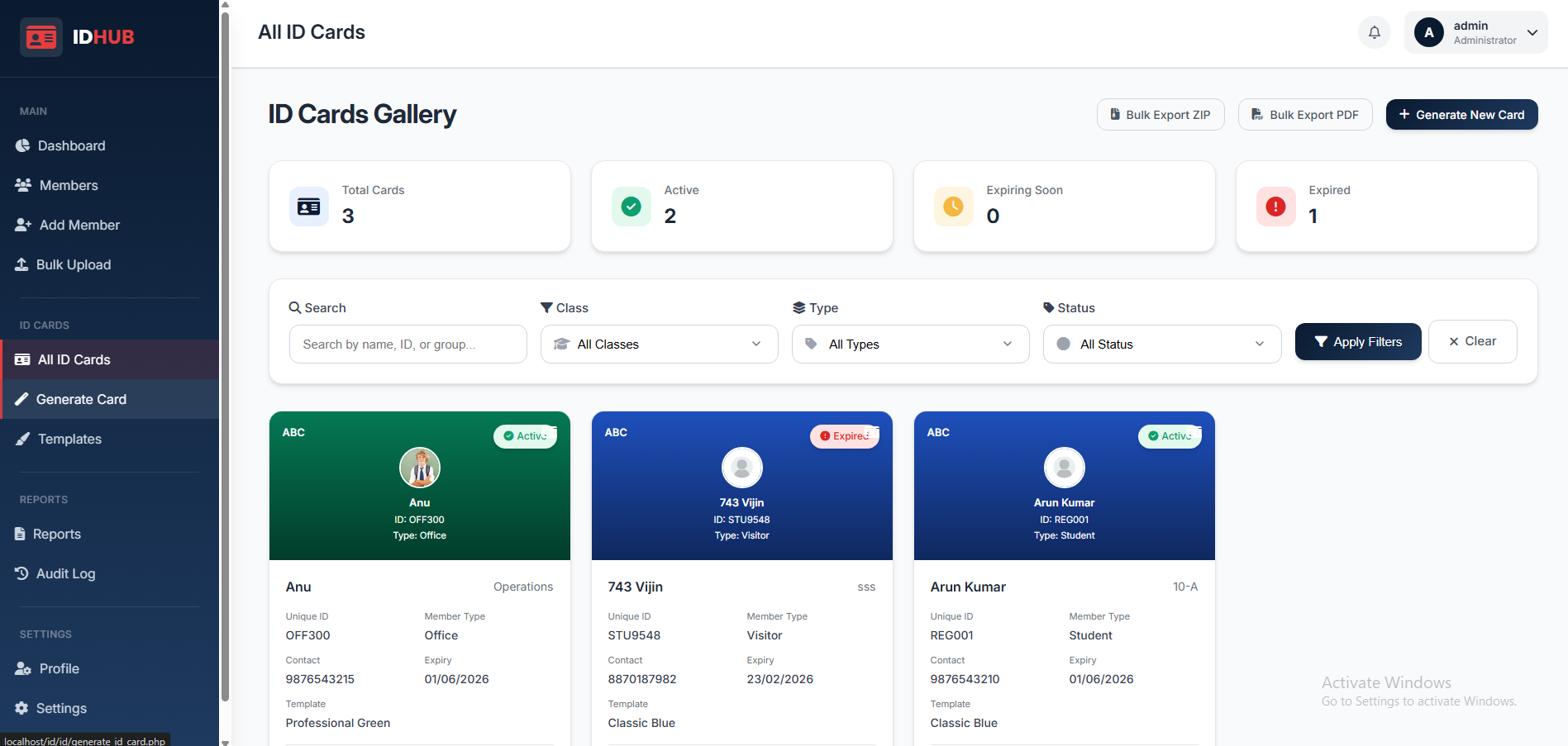This screenshot has width=1568, height=746.
Task: Click the IDHUB logo icon
Action: pos(41,37)
